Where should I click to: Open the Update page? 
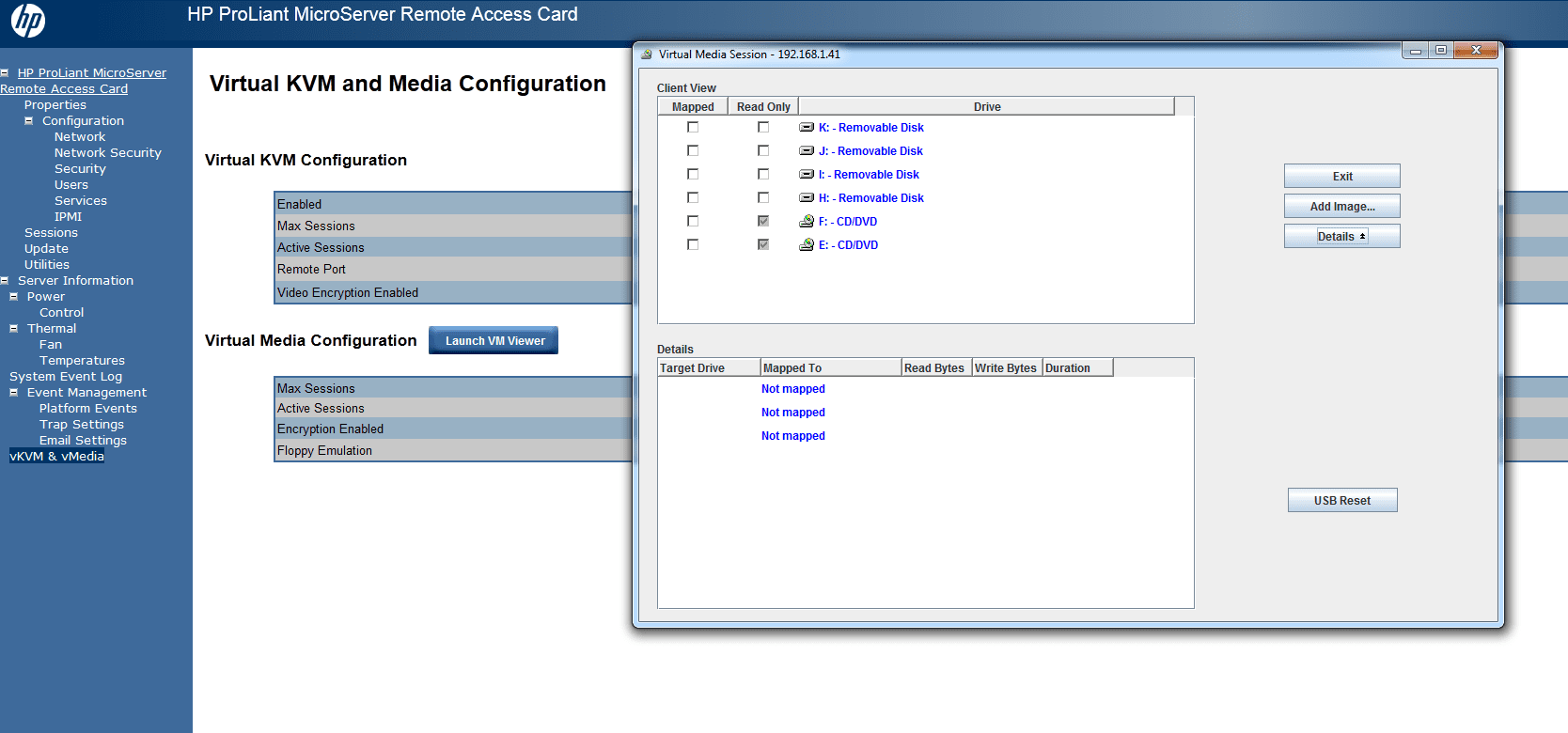[x=46, y=248]
